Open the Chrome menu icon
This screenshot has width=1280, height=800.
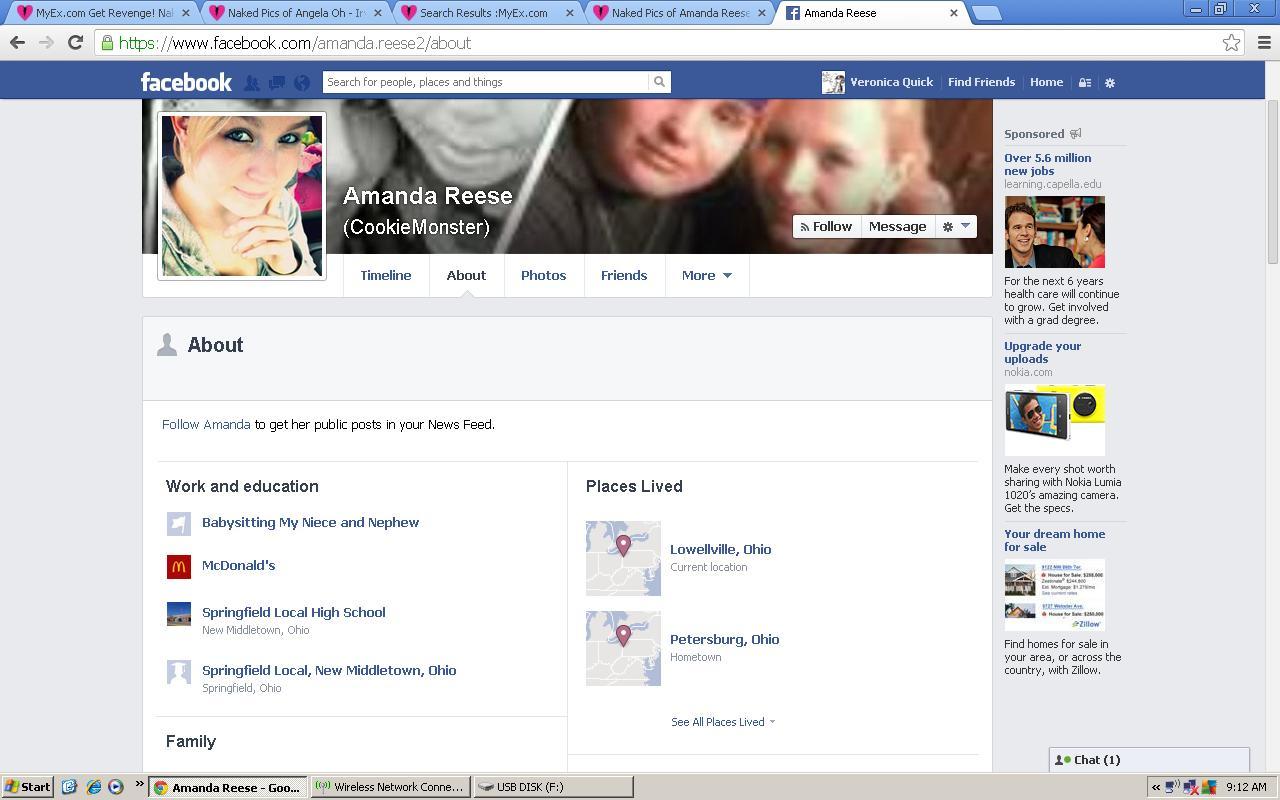click(1264, 43)
